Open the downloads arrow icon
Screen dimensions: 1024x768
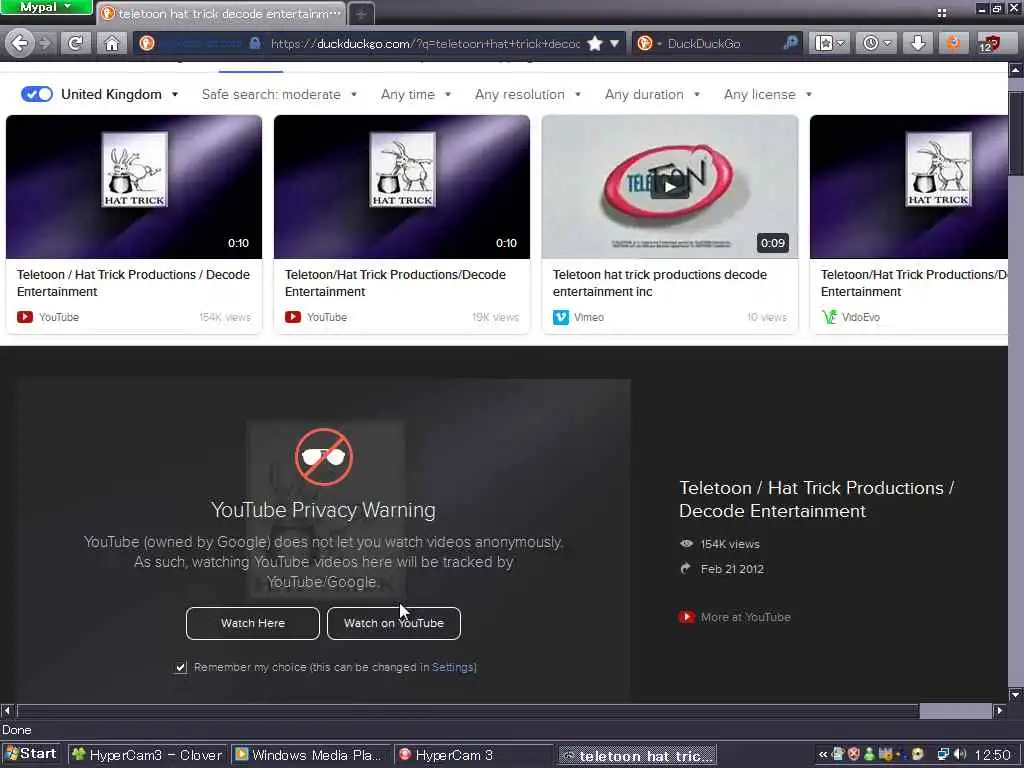(918, 43)
